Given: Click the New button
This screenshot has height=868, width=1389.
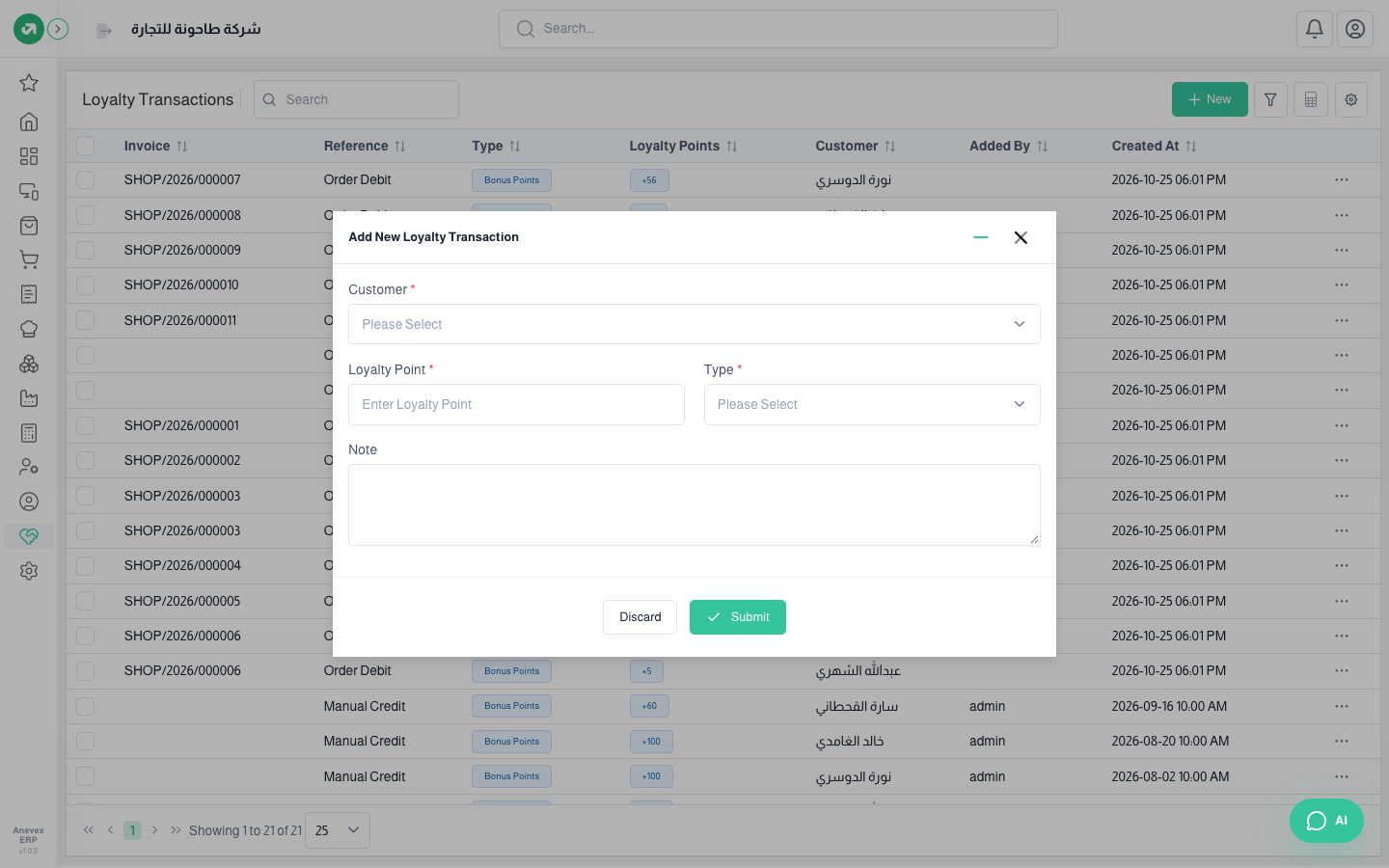Looking at the screenshot, I should [x=1210, y=99].
